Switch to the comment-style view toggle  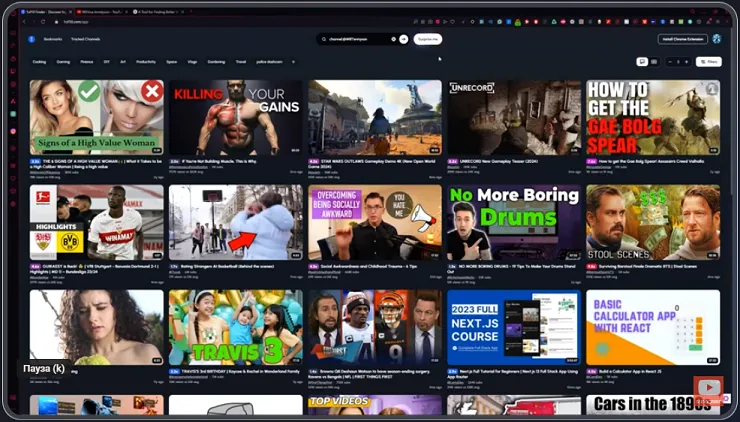point(642,61)
